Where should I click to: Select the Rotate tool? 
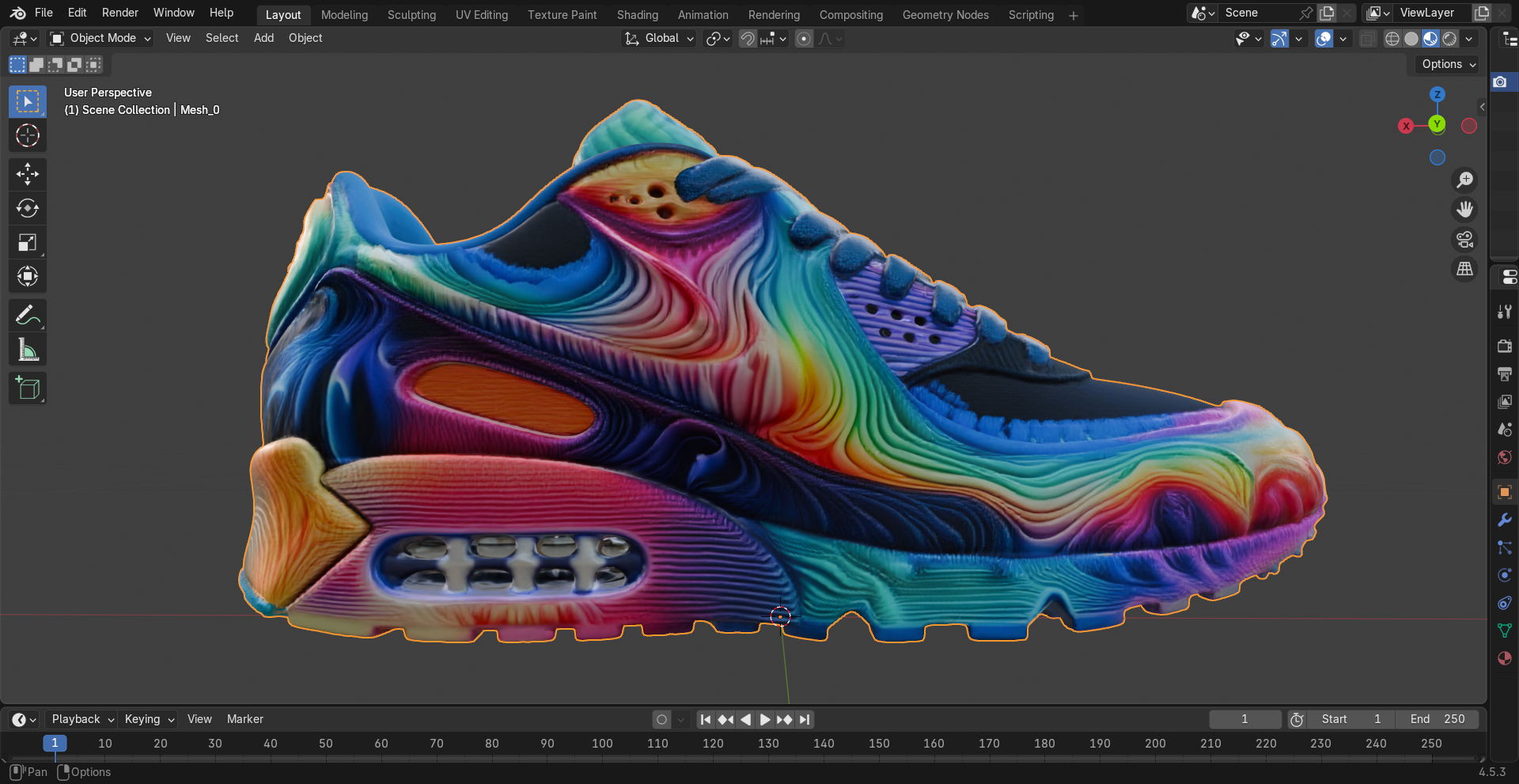coord(28,208)
